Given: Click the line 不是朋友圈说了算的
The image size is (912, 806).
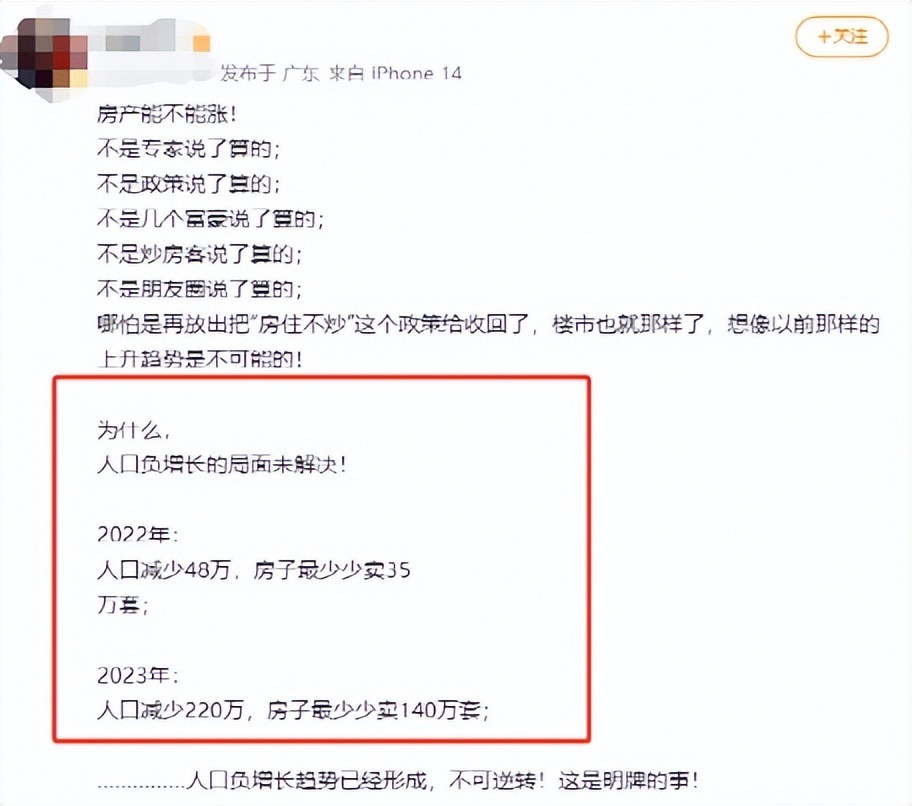Looking at the screenshot, I should pyautogui.click(x=200, y=288).
